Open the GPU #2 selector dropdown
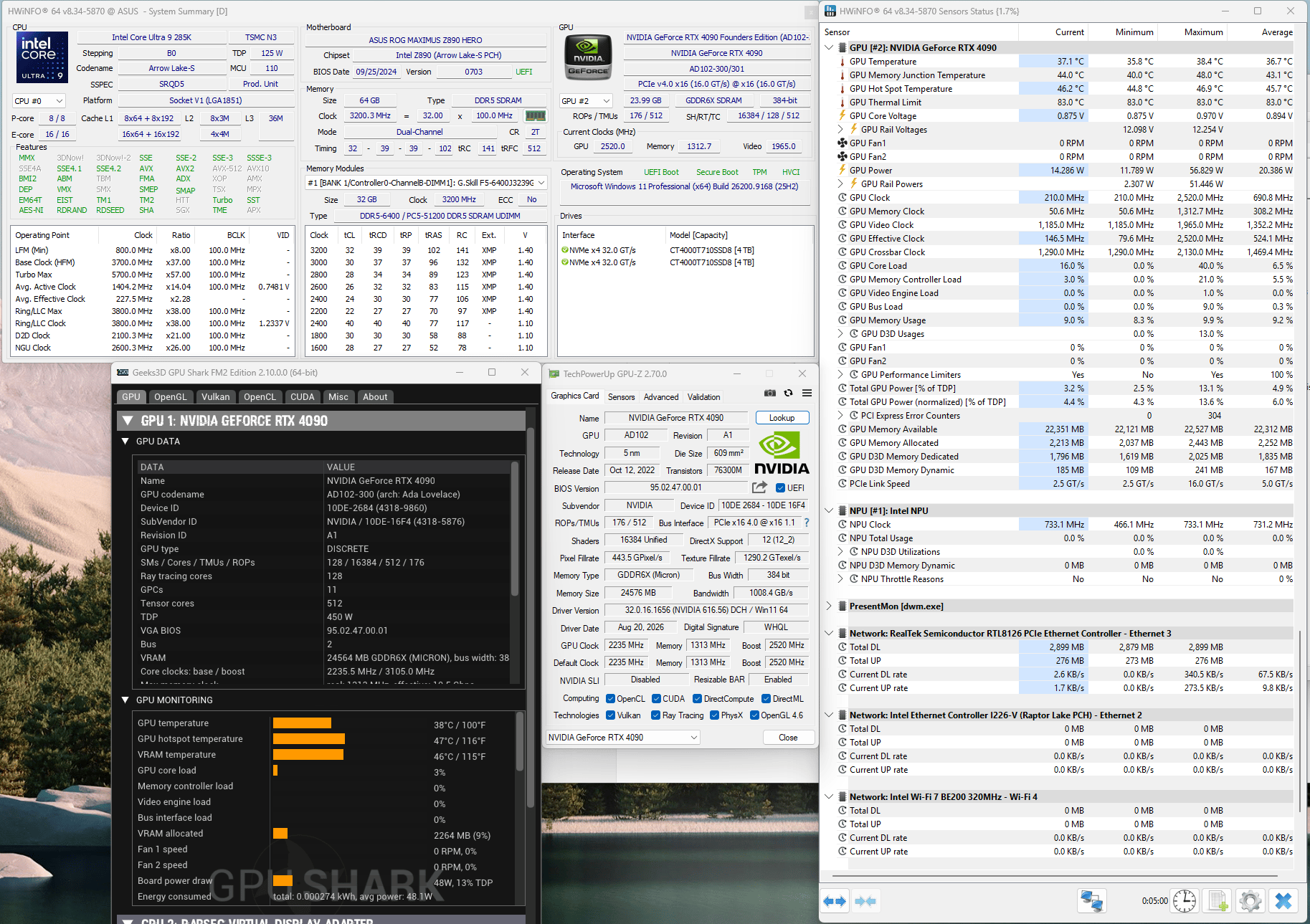 click(586, 101)
